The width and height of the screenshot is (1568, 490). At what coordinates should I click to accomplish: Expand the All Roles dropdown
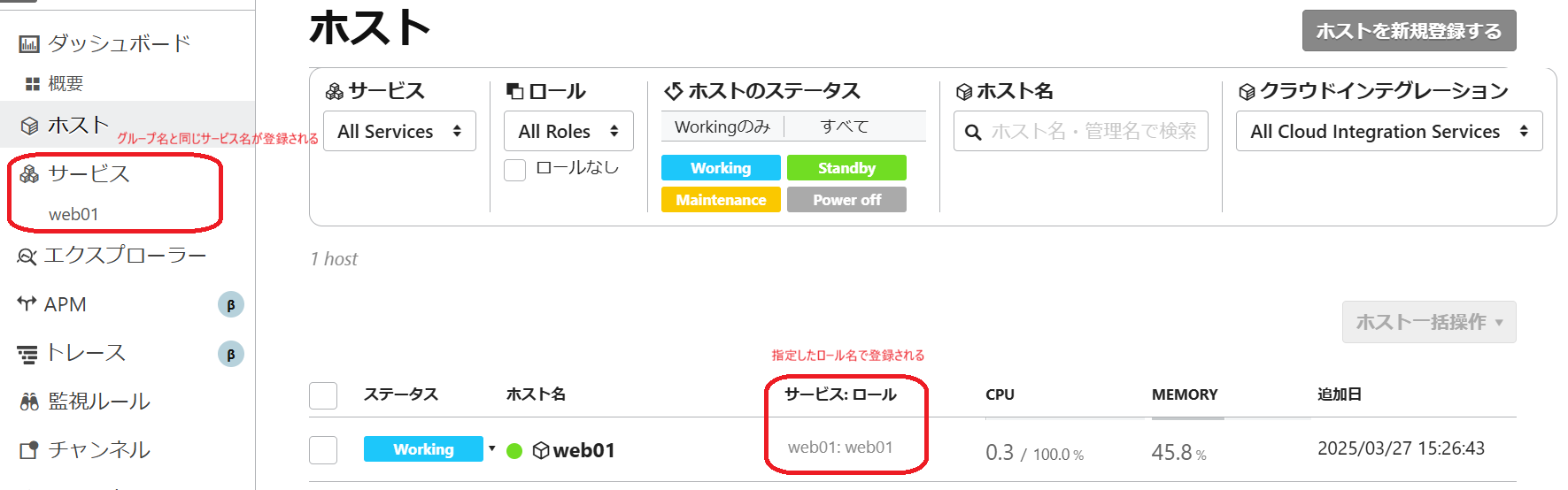pos(568,132)
